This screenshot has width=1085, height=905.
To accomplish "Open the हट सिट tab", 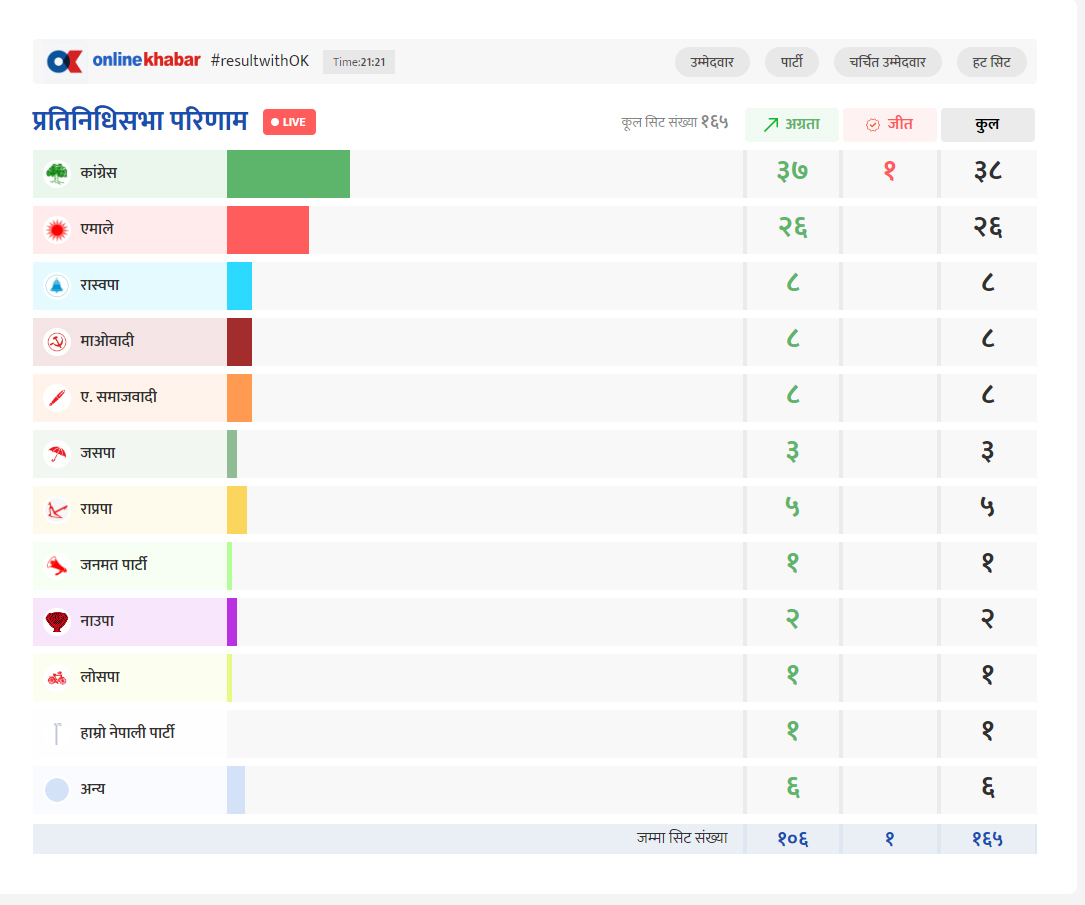I will [992, 62].
